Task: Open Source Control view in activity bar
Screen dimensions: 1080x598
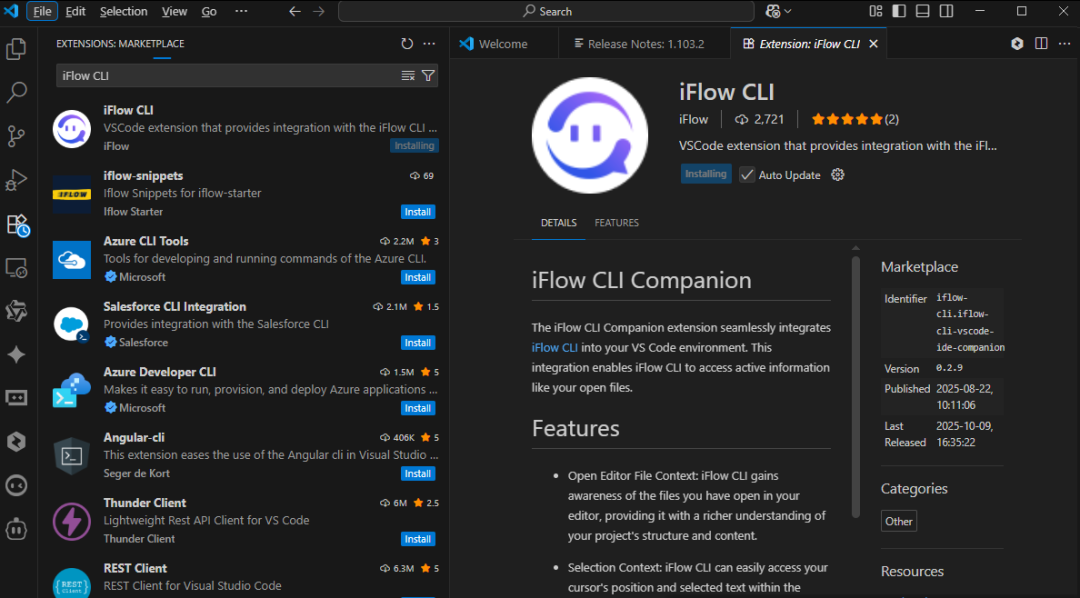Action: (x=16, y=136)
